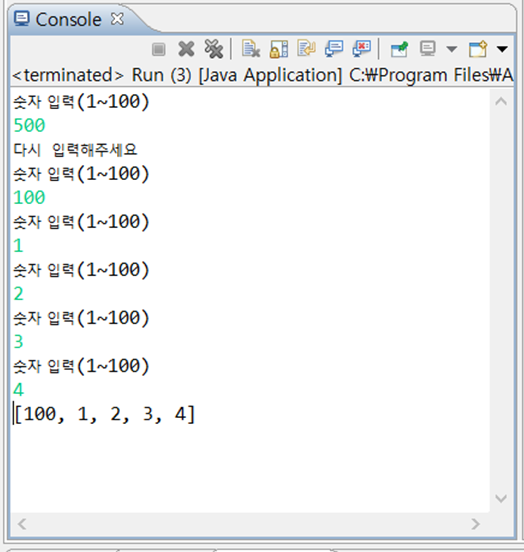The image size is (524, 552).
Task: Click the horizontal scrollbar left arrow
Action: point(22,524)
